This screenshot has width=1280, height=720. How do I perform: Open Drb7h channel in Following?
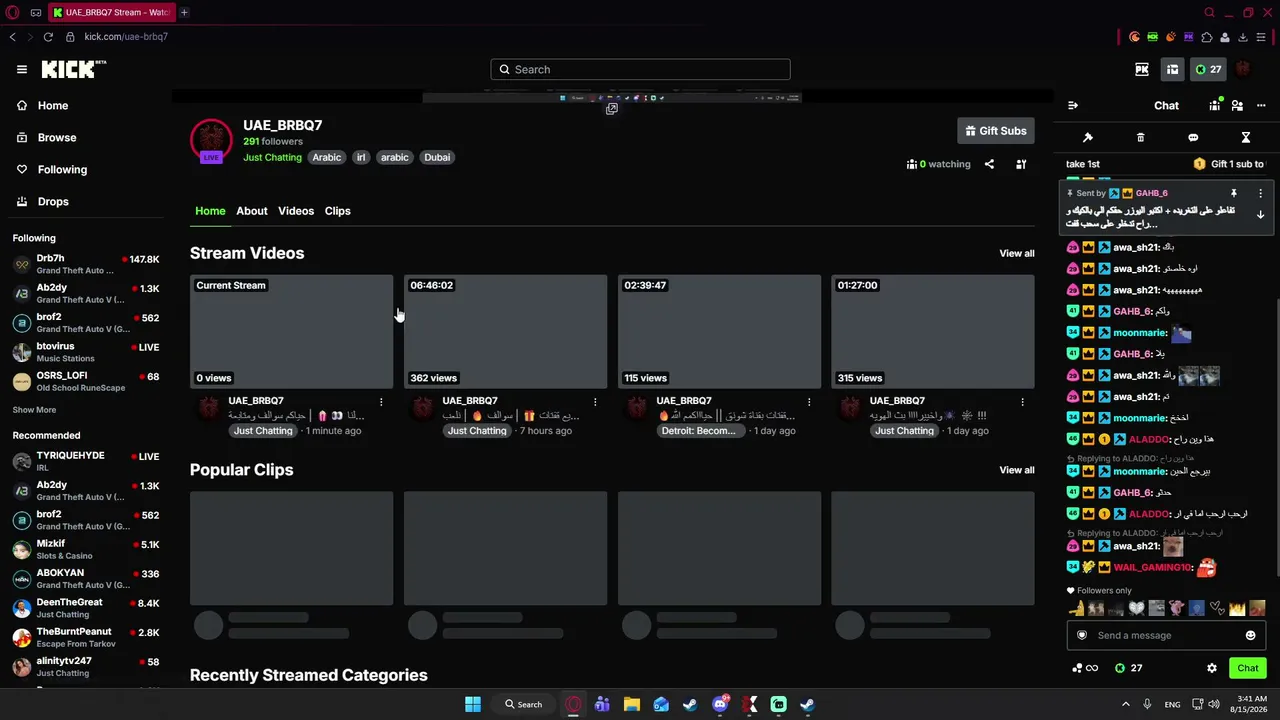[85, 264]
